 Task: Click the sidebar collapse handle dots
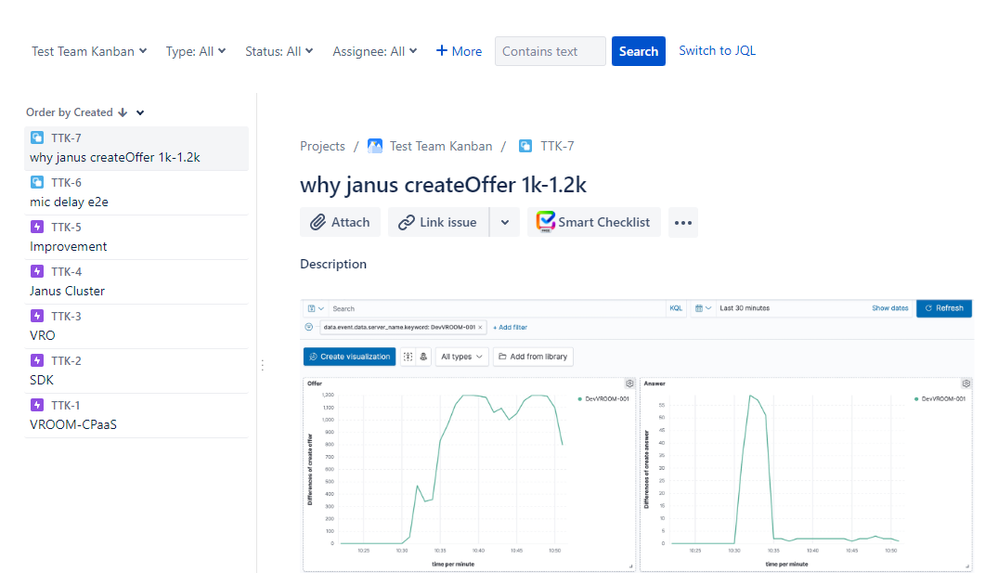pyautogui.click(x=262, y=365)
